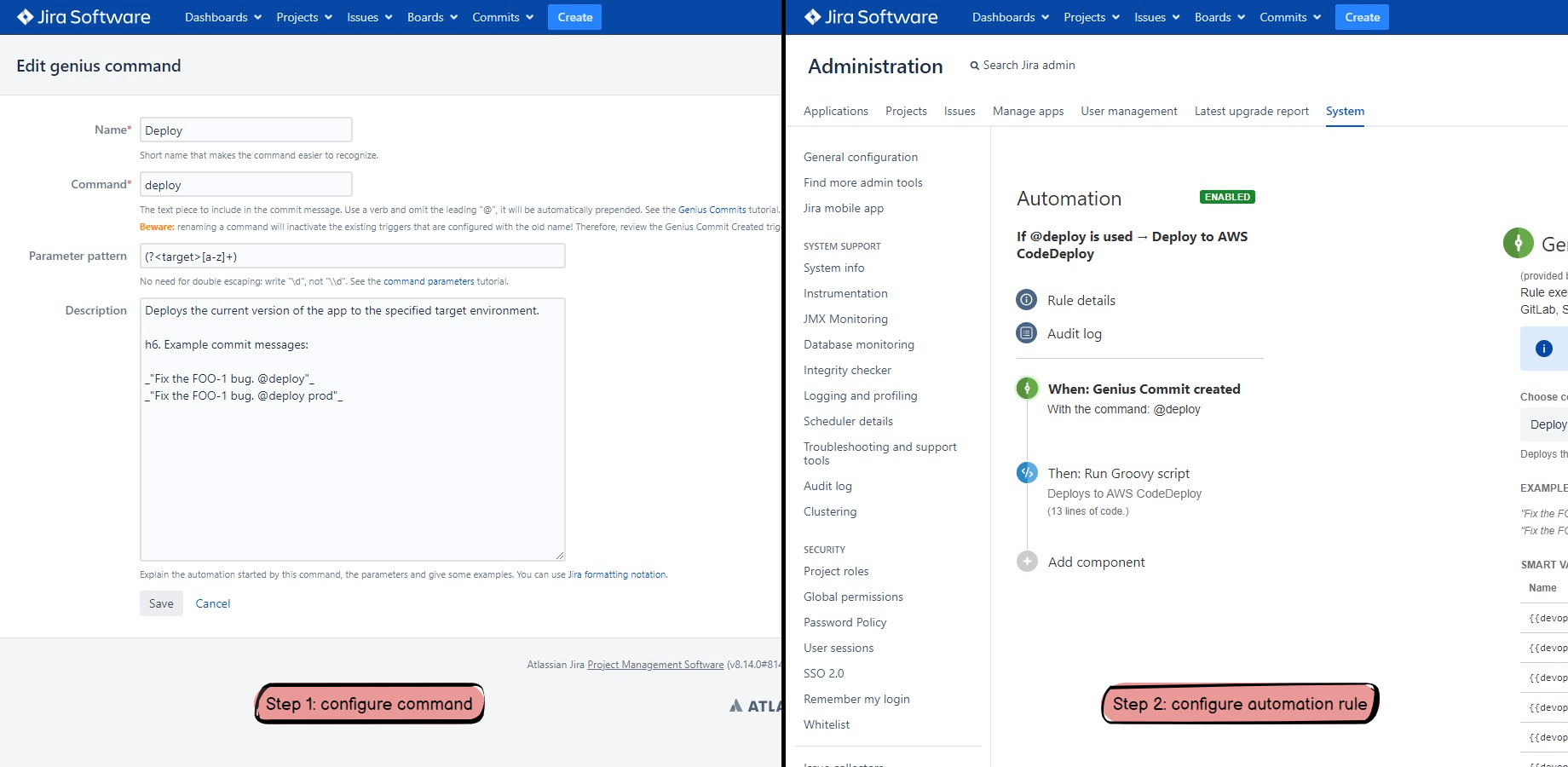This screenshot has width=1568, height=767.
Task: Open the Jira formatting notation link
Action: point(617,574)
